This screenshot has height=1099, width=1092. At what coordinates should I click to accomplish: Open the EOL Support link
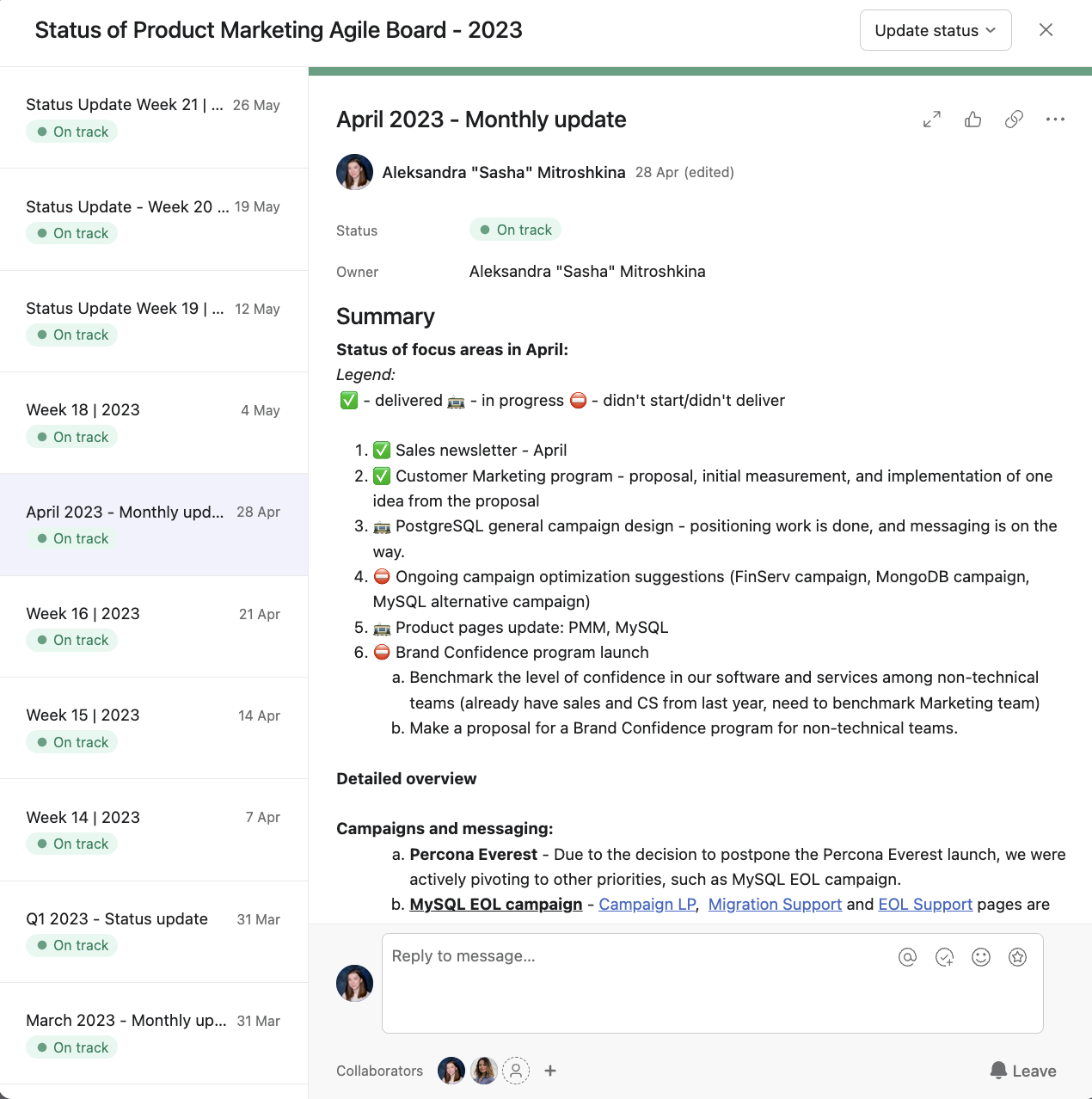click(x=925, y=905)
